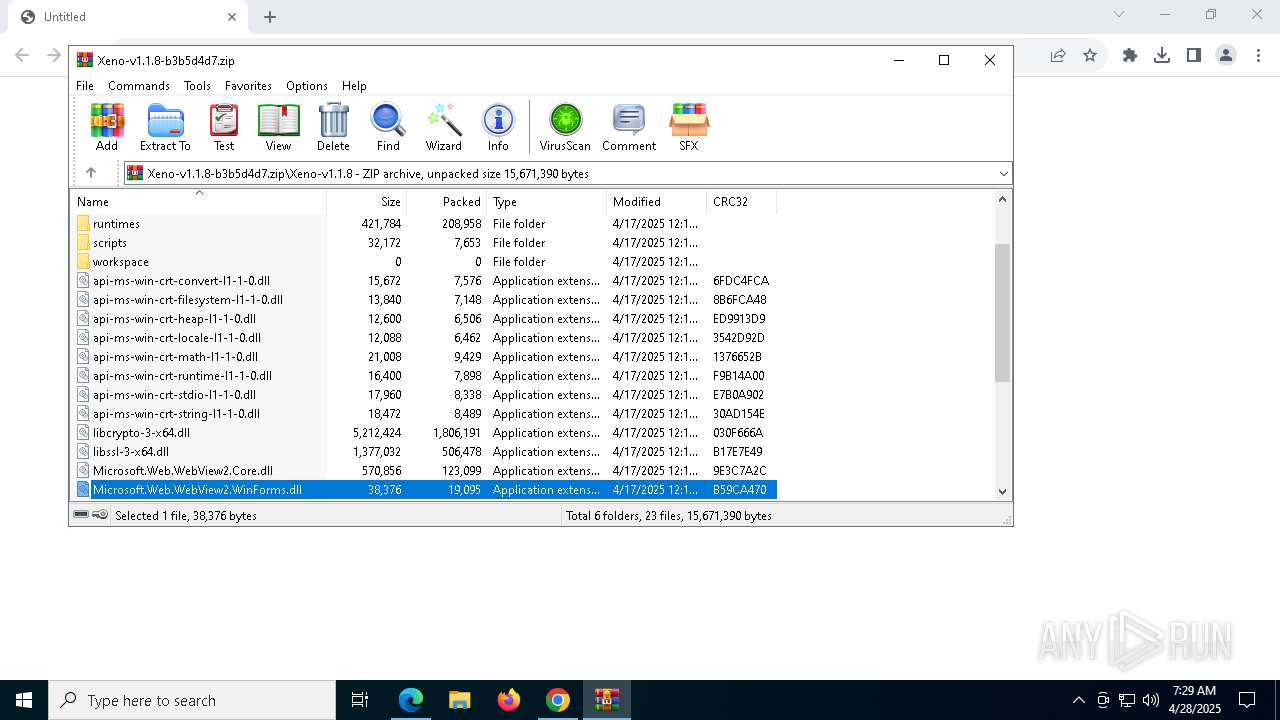Click the Windows Start button
The width and height of the screenshot is (1280, 720).
[24, 700]
